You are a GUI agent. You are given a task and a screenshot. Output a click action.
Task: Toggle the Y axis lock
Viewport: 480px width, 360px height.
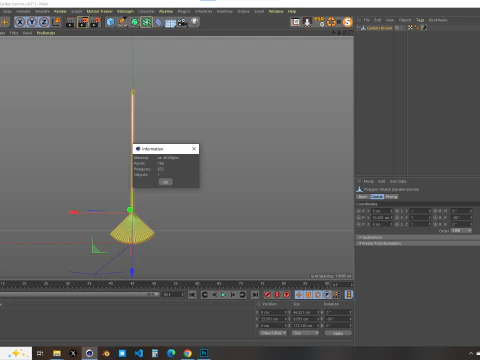point(32,22)
